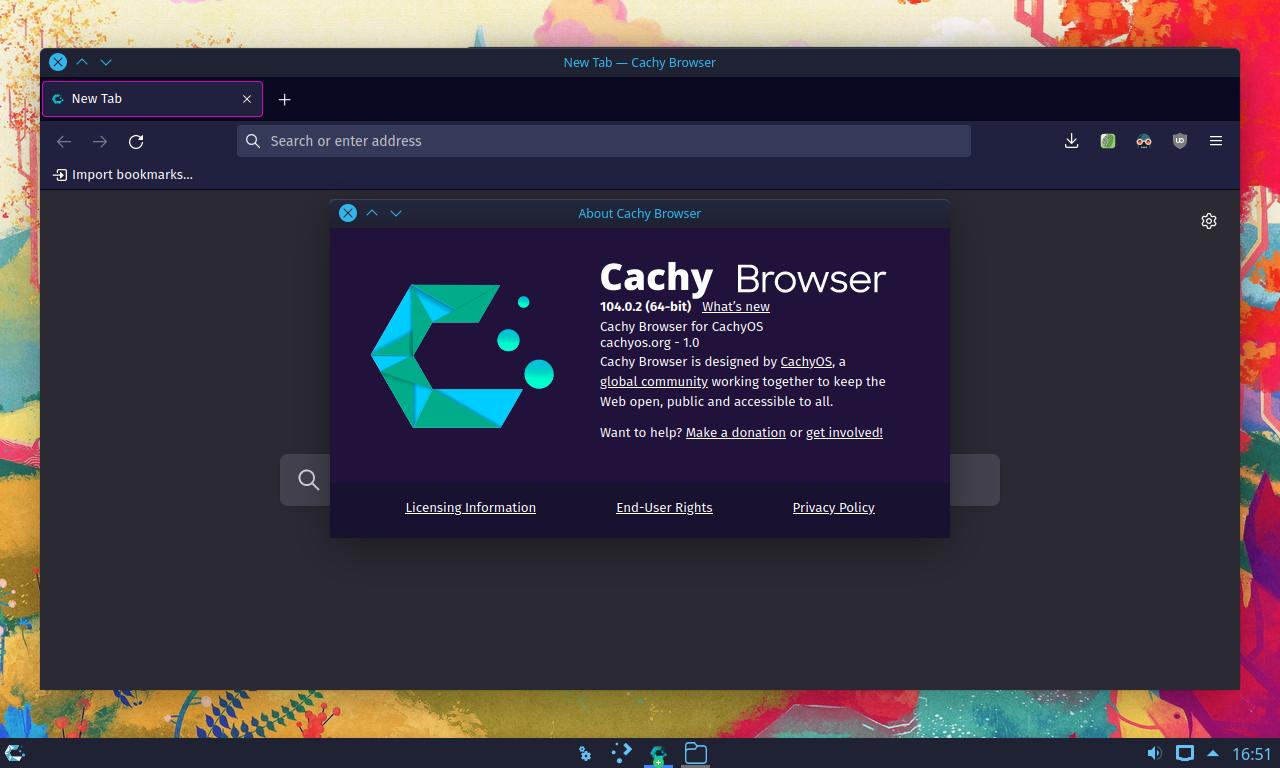
Task: Go forward one page
Action: point(100,141)
